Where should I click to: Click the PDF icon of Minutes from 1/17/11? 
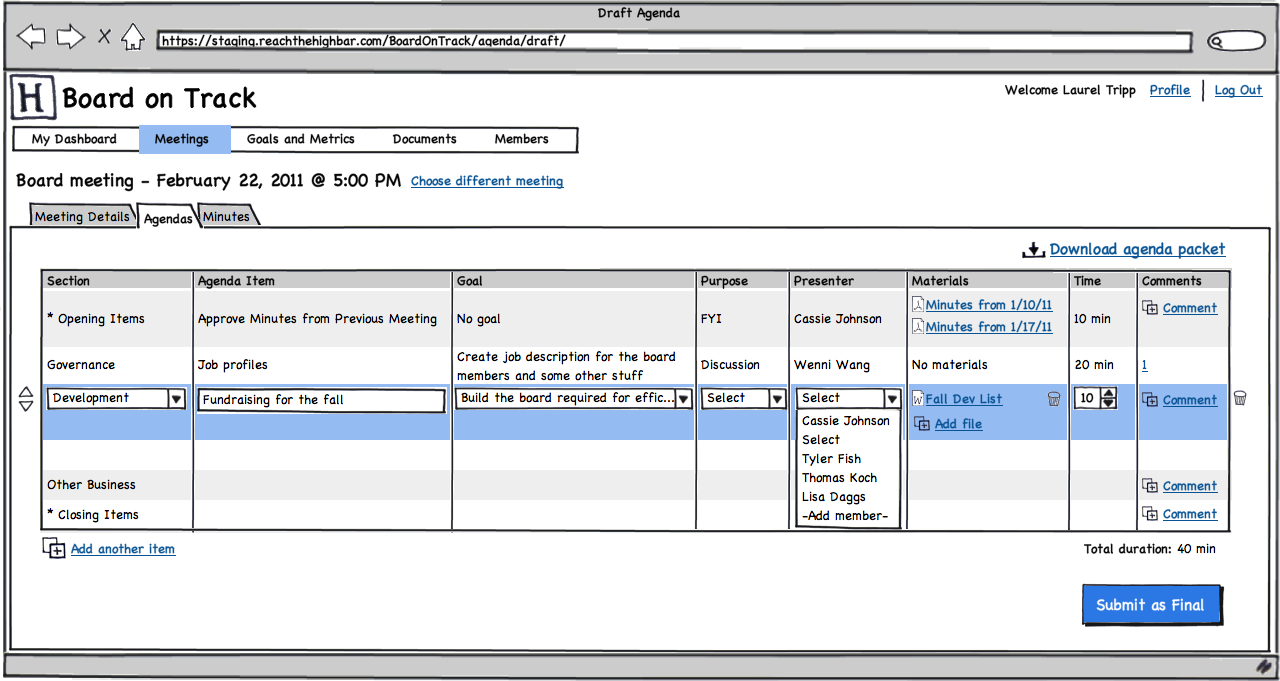(x=918, y=326)
